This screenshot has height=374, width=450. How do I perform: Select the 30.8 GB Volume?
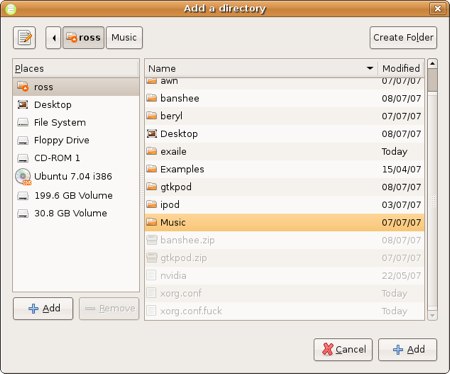76,213
